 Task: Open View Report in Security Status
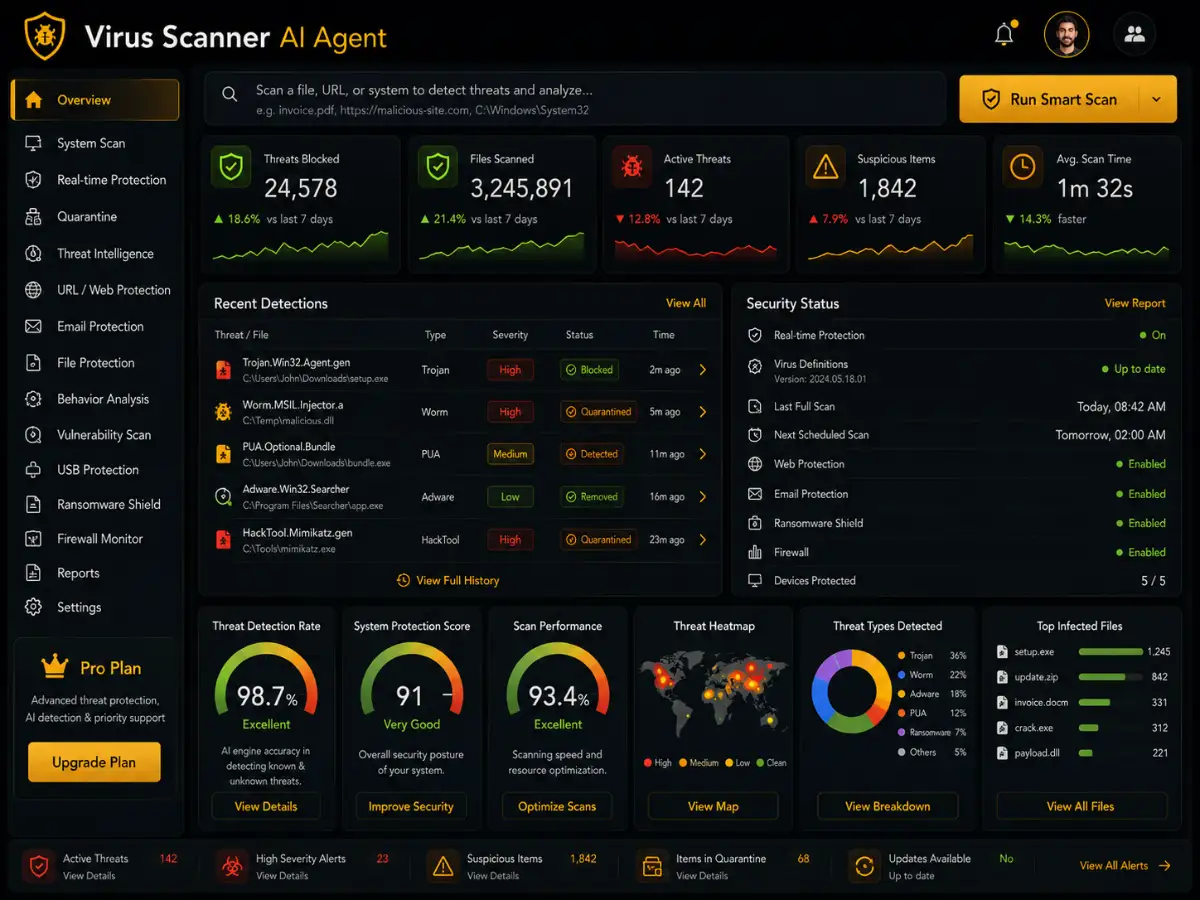tap(1135, 303)
